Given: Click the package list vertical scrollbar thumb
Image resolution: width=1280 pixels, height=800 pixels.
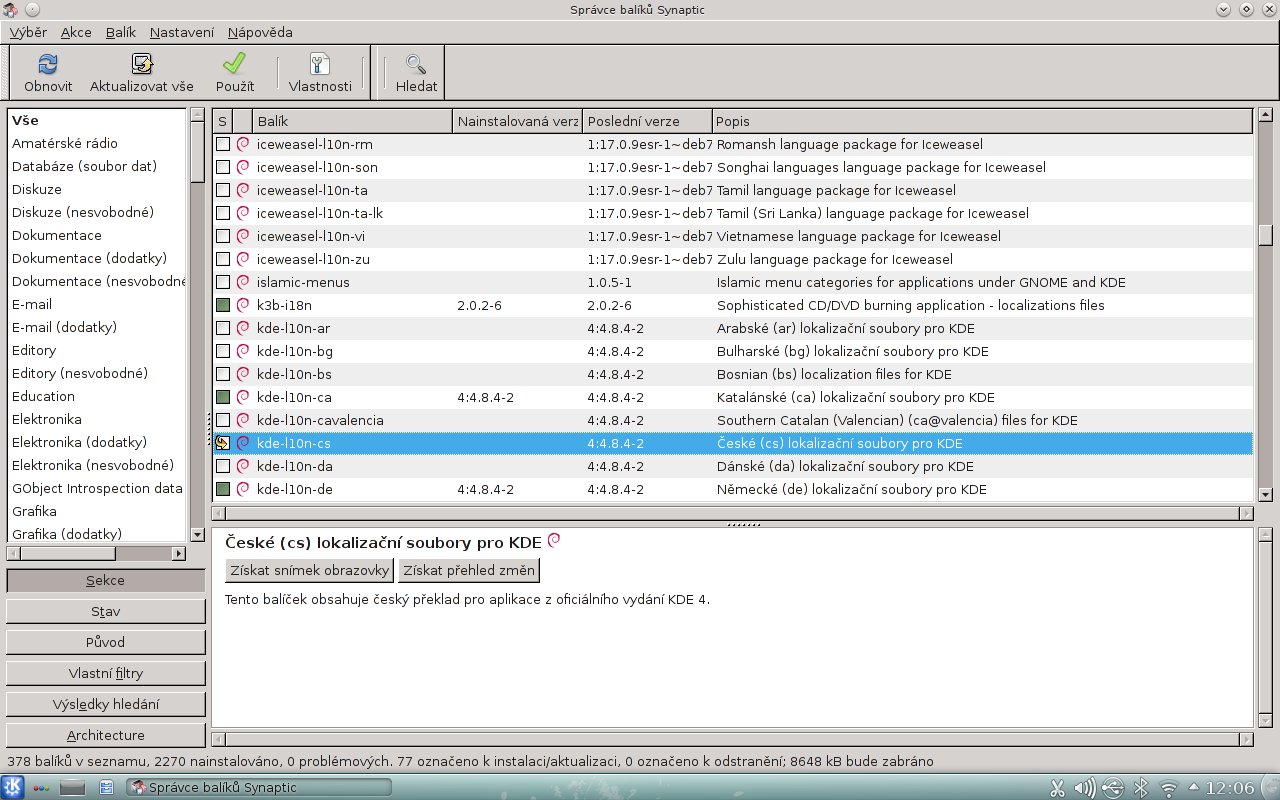Looking at the screenshot, I should point(1265,234).
